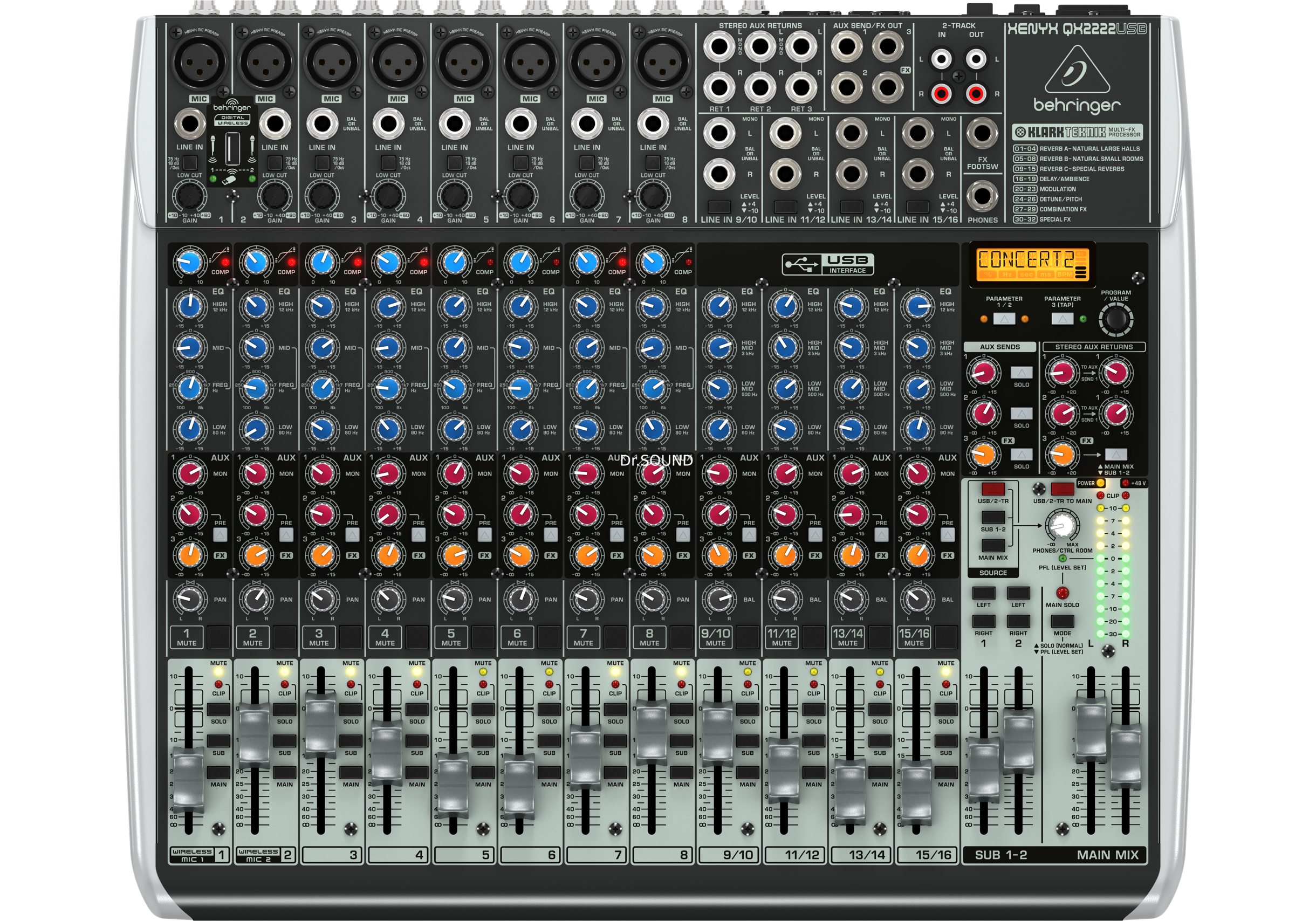The height and width of the screenshot is (921, 1316).
Task: Toggle LINE IN 11/12 level +4/-10 switch
Action: coord(785,207)
